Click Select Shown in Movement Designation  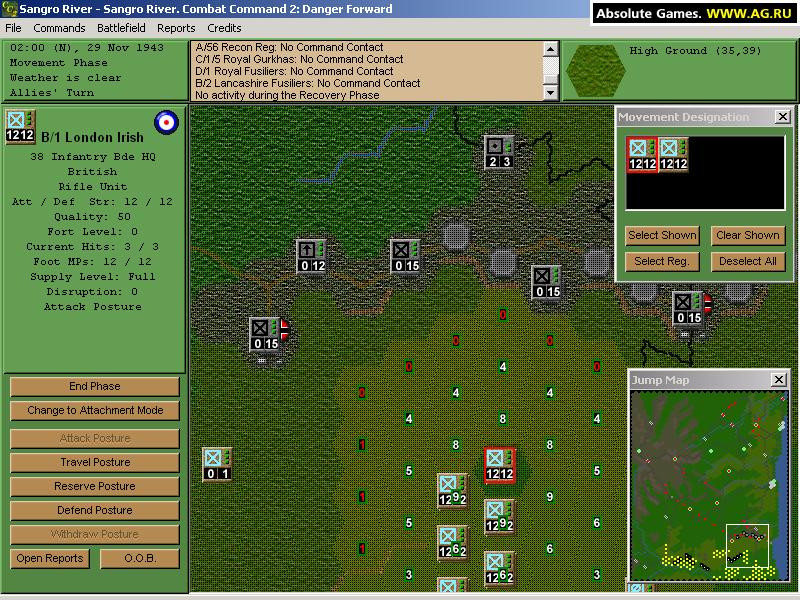[x=662, y=235]
